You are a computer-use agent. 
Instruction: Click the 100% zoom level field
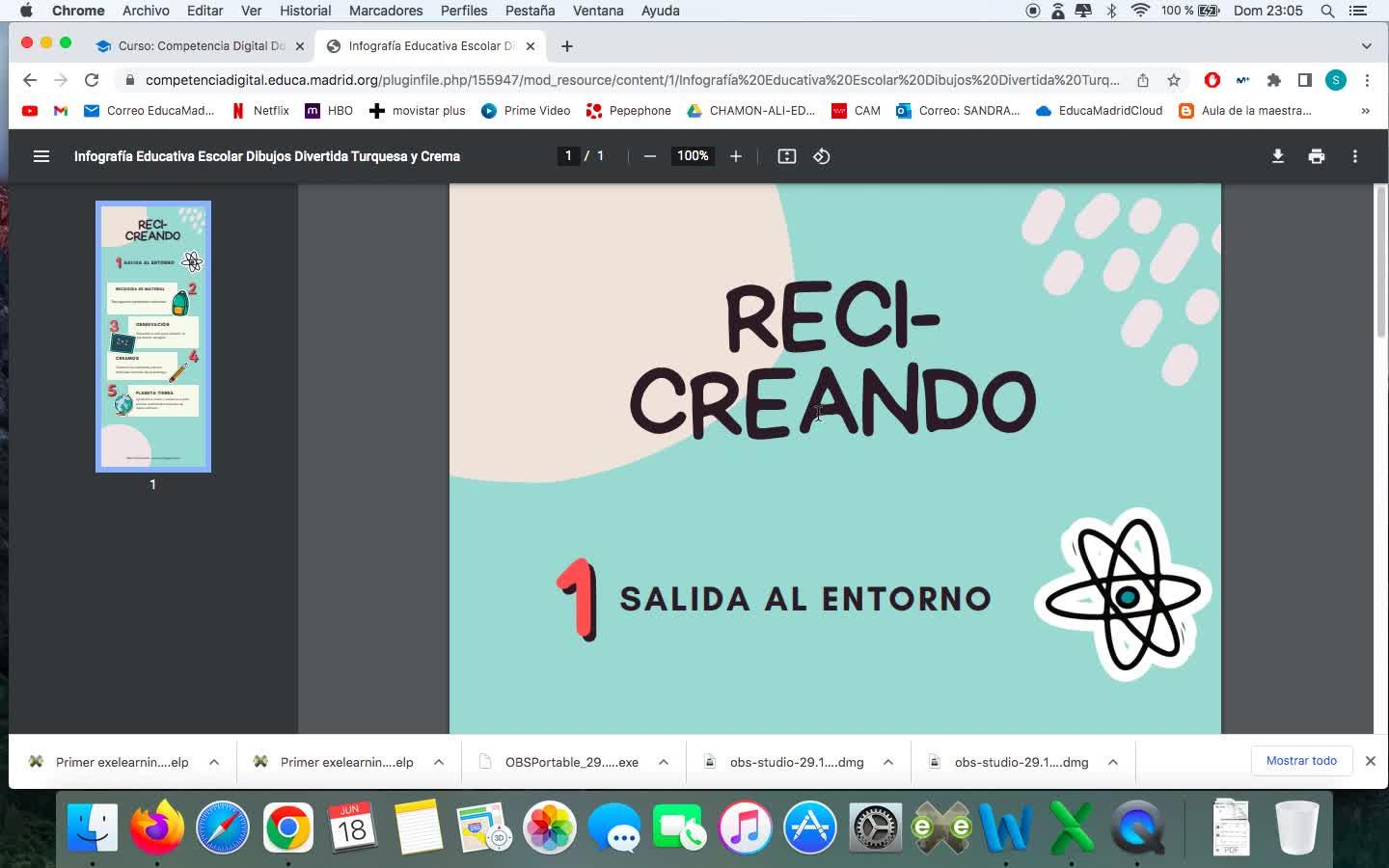coord(693,156)
